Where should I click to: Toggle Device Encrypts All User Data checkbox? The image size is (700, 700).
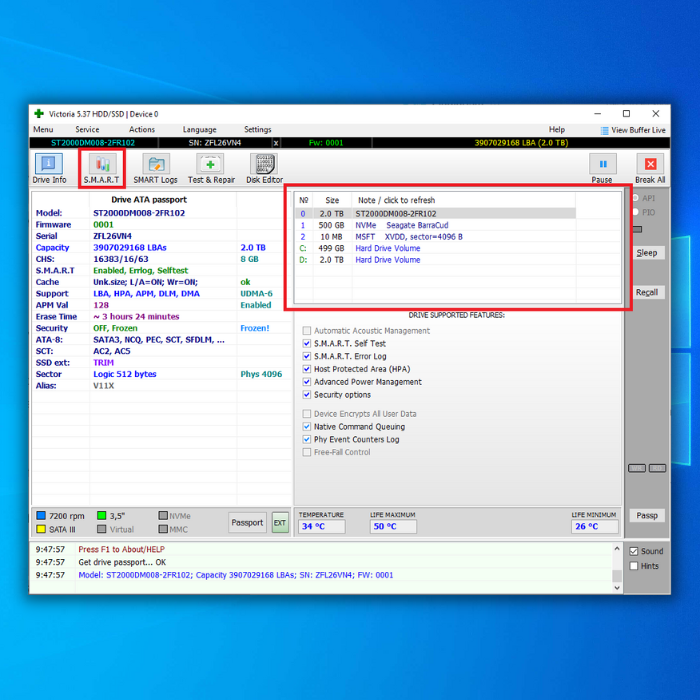tap(307, 414)
